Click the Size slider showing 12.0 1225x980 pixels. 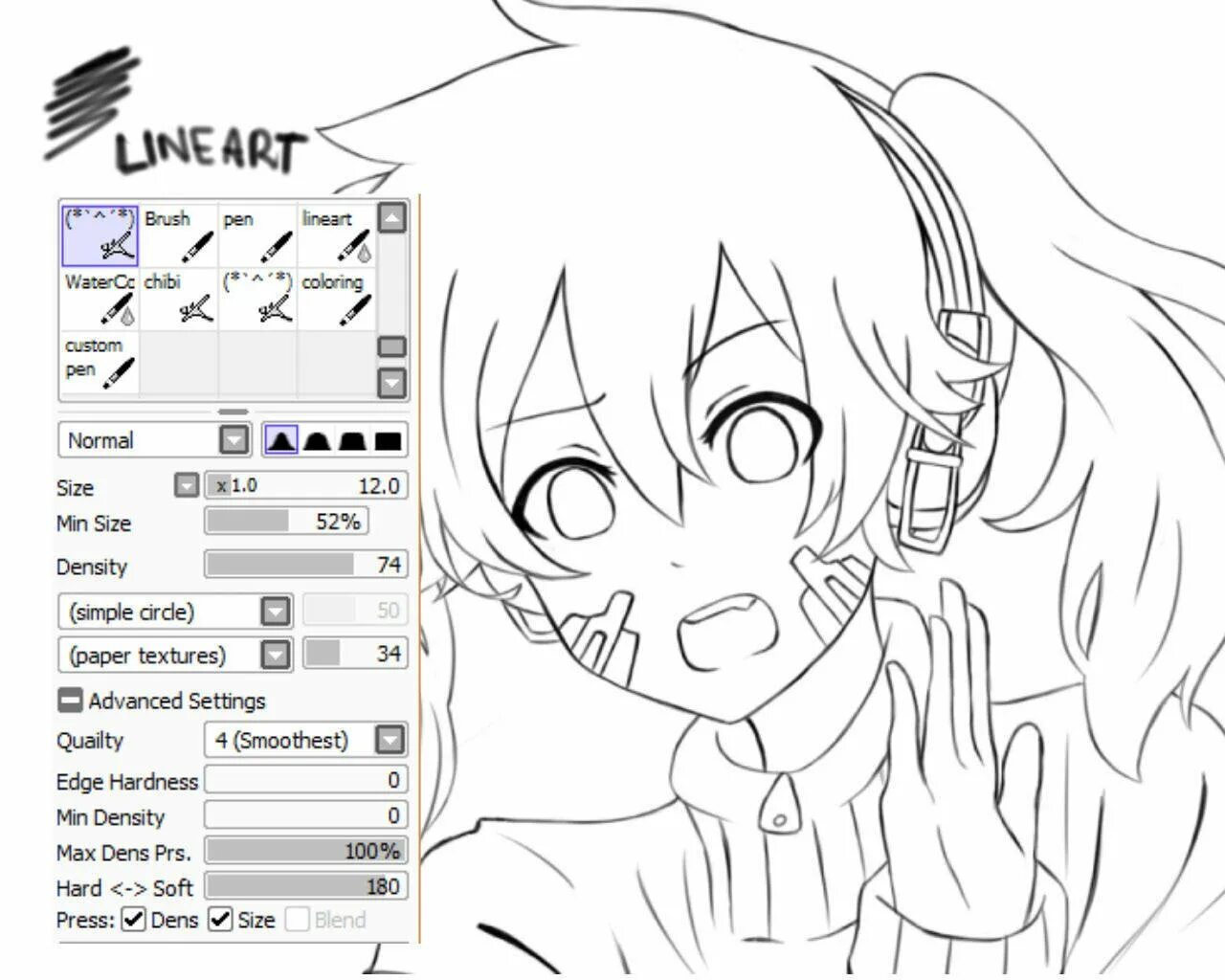306,485
